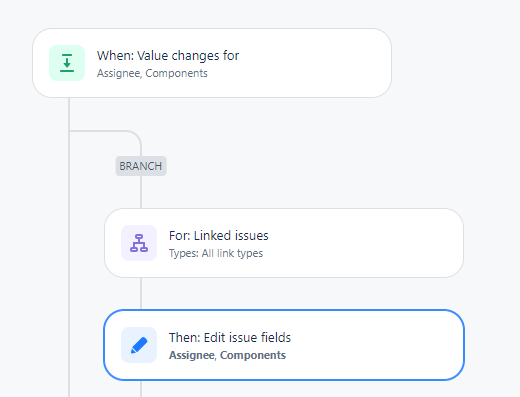
Task: Click bold 'Assignee, Components' in the Edit action
Action: (x=227, y=355)
